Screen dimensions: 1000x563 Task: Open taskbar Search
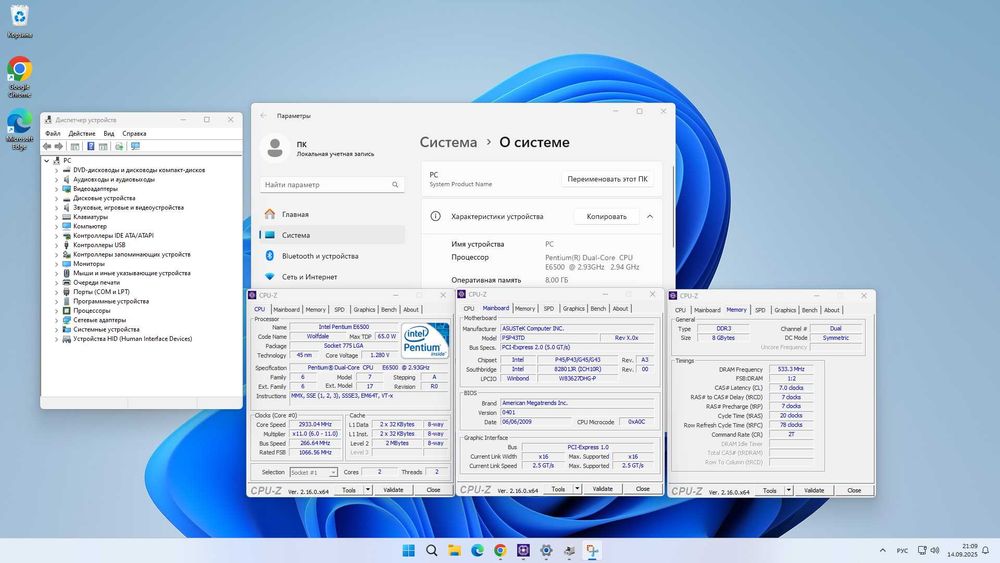coord(432,550)
